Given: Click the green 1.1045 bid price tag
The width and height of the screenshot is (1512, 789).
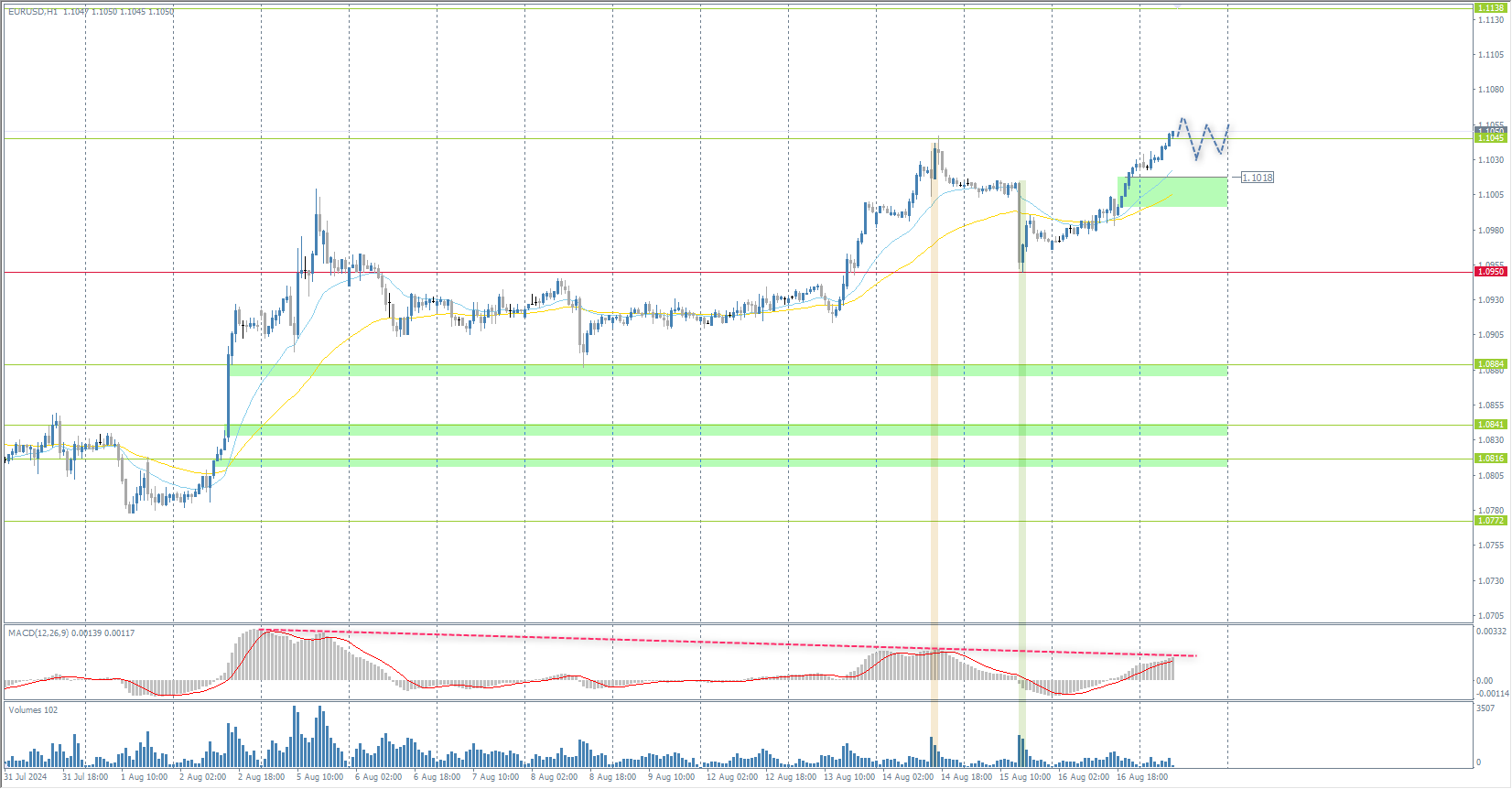Looking at the screenshot, I should (x=1491, y=138).
